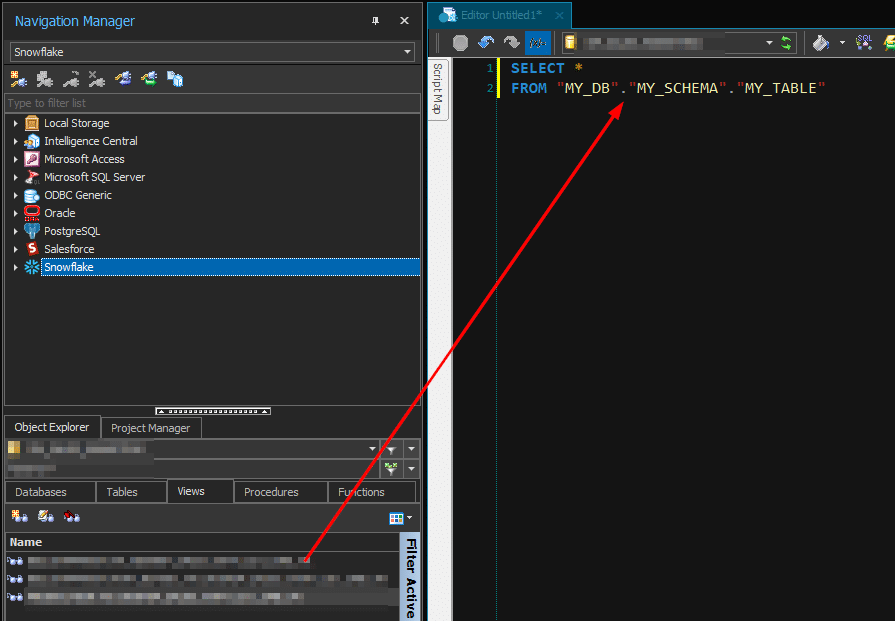The width and height of the screenshot is (895, 621).
Task: Select Microsoft Access in the tree
Action: pos(84,159)
